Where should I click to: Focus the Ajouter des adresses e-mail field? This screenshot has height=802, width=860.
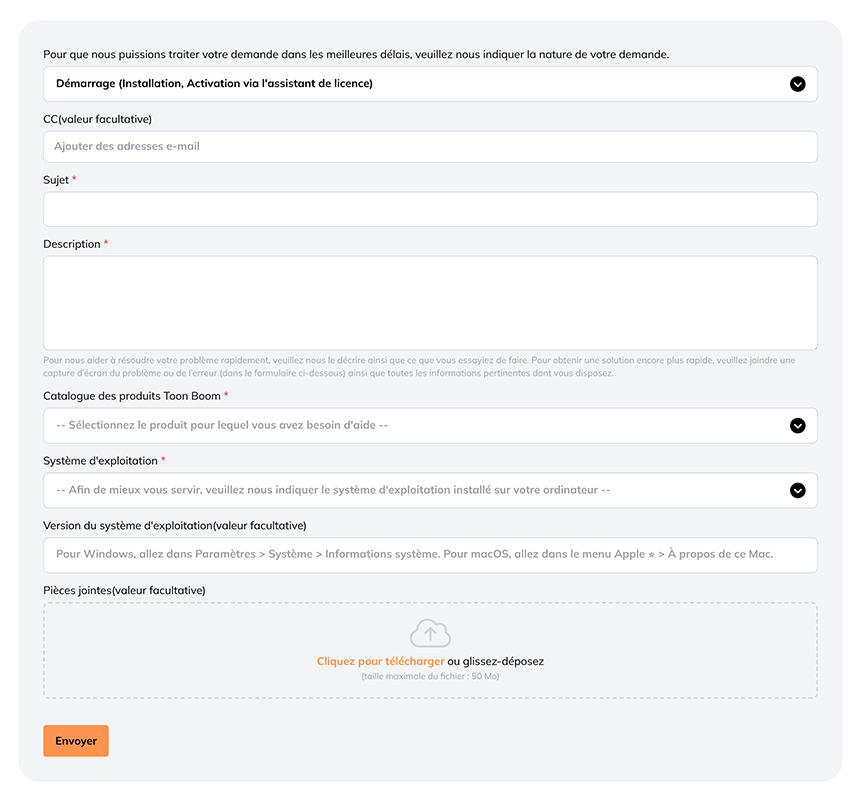coord(431,146)
